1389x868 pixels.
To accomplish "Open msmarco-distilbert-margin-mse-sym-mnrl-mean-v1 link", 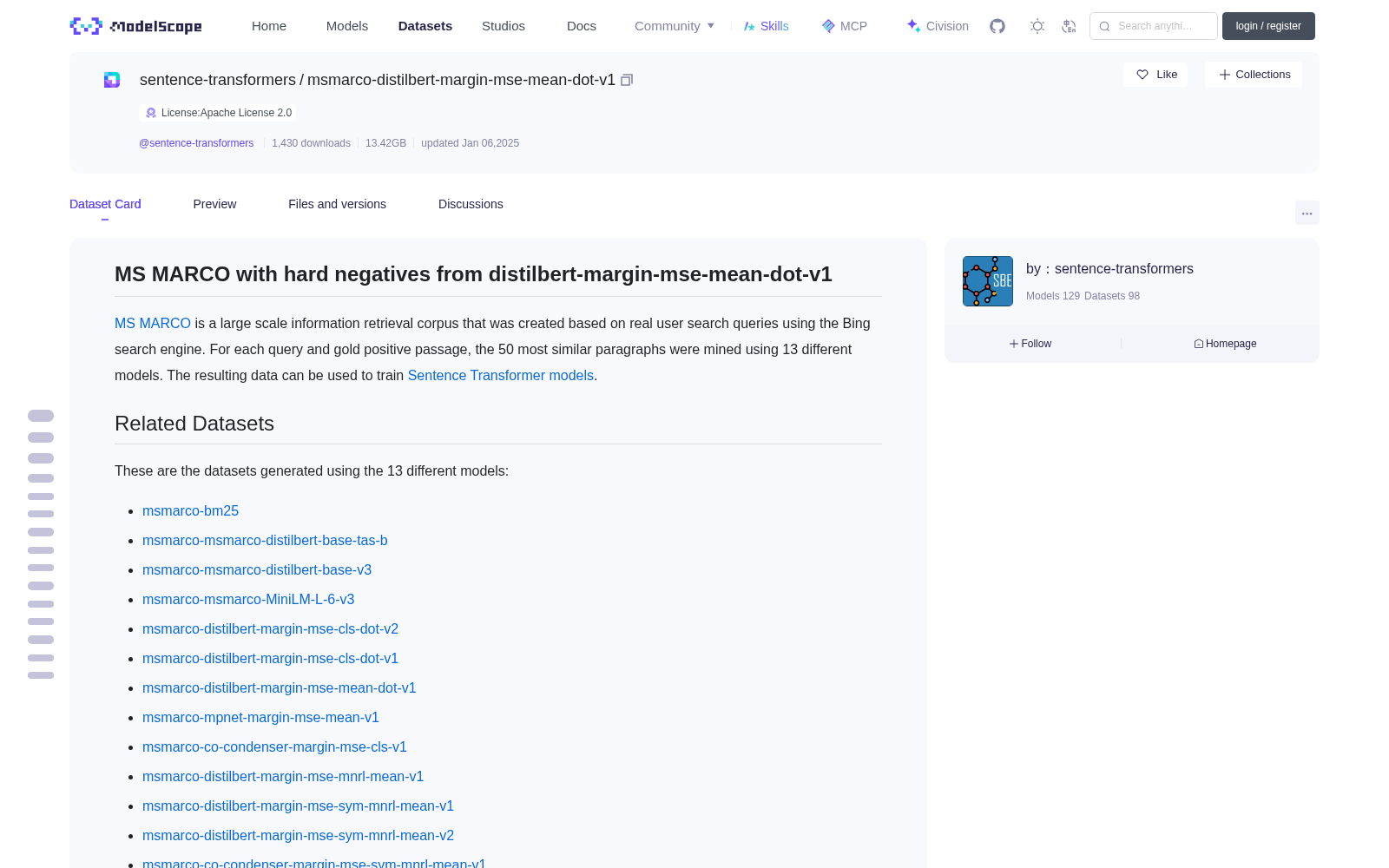I will pos(298,806).
